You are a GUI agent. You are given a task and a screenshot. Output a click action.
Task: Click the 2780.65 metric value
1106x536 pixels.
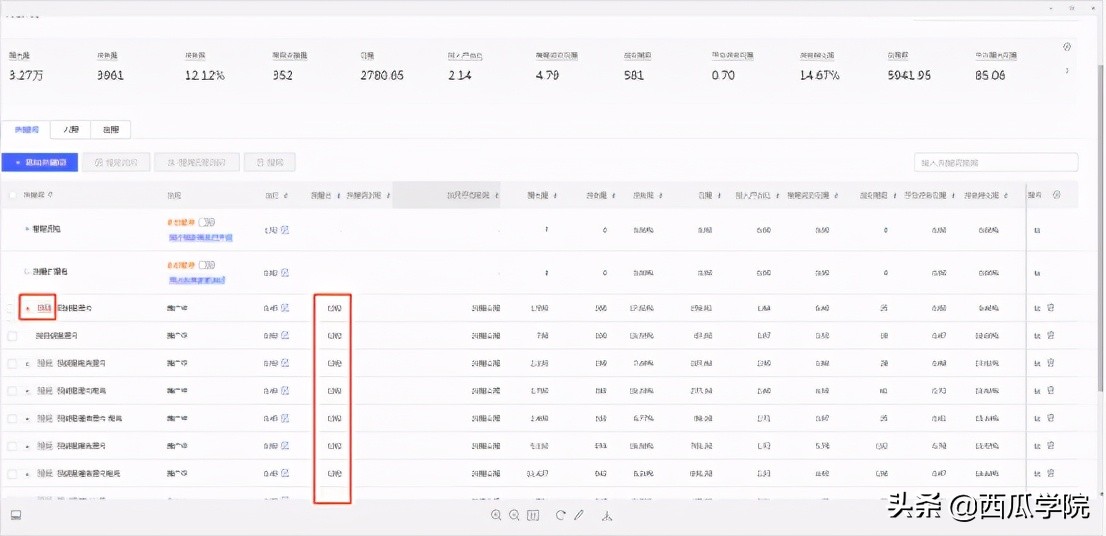382,75
